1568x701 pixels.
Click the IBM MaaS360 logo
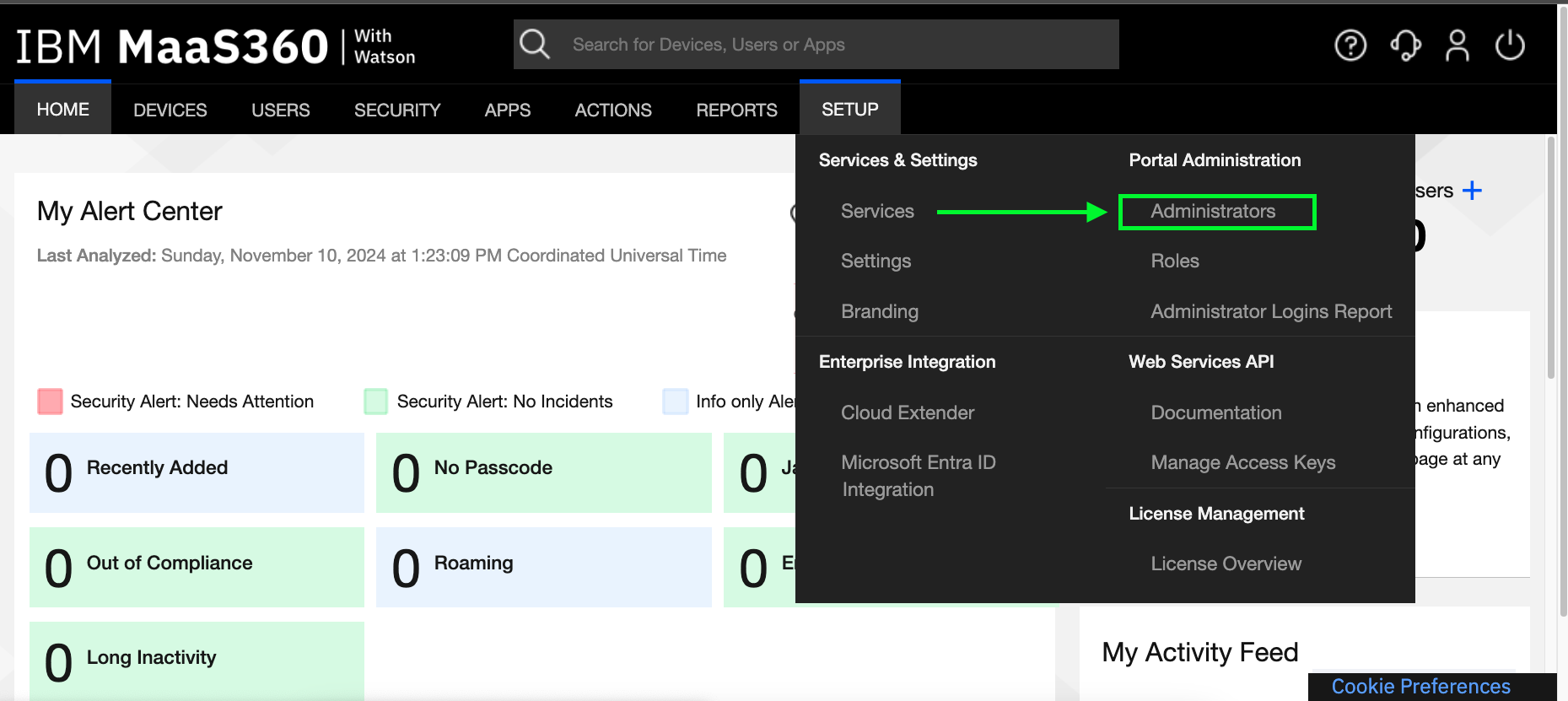point(216,46)
